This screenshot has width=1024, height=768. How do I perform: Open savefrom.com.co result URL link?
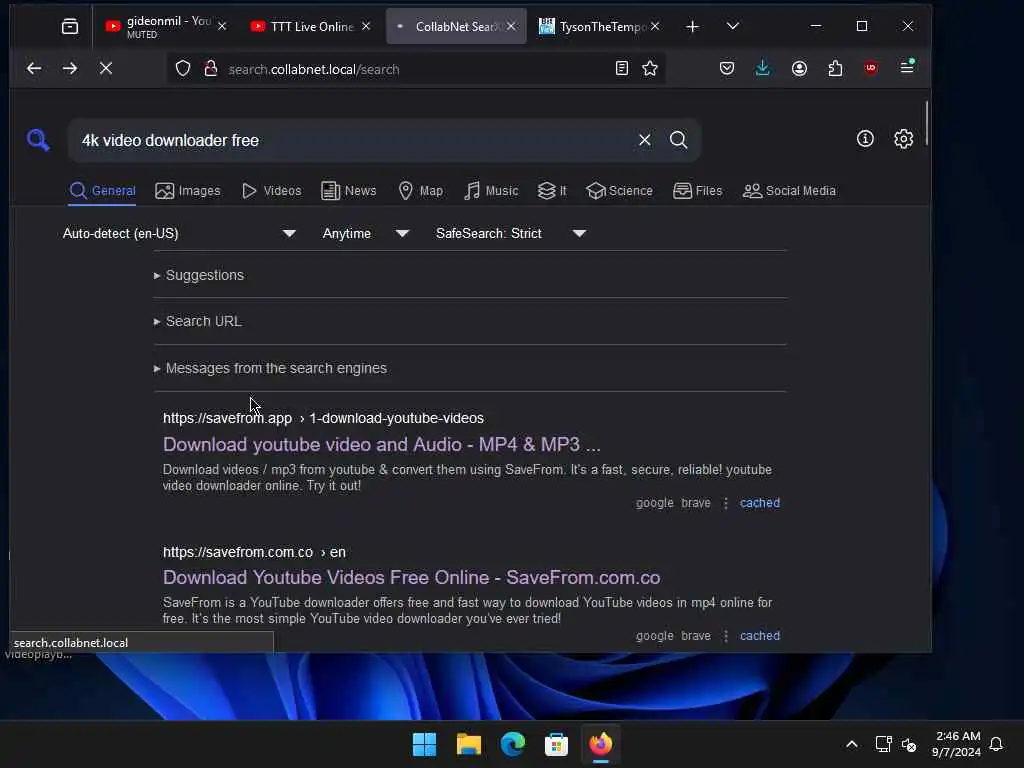point(254,552)
